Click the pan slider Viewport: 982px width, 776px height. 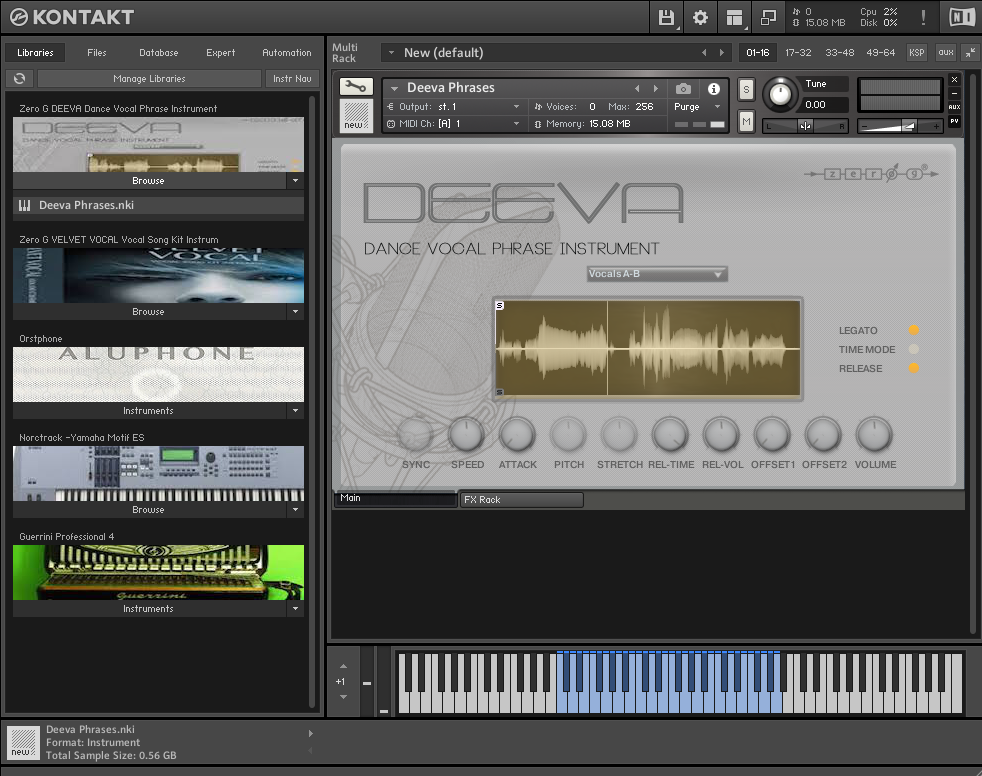pos(805,126)
